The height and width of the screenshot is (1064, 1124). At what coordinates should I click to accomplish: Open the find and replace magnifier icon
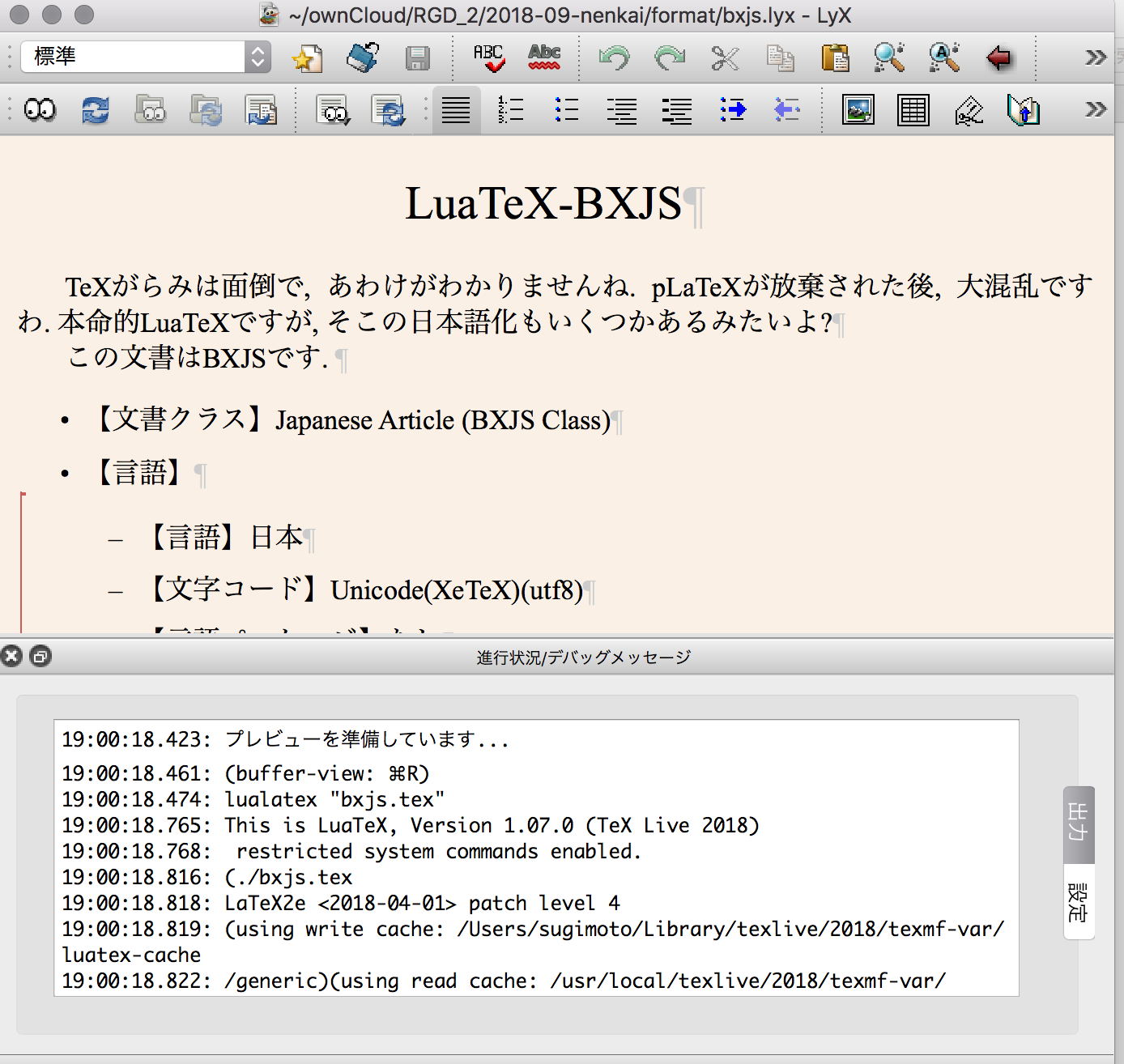(888, 57)
